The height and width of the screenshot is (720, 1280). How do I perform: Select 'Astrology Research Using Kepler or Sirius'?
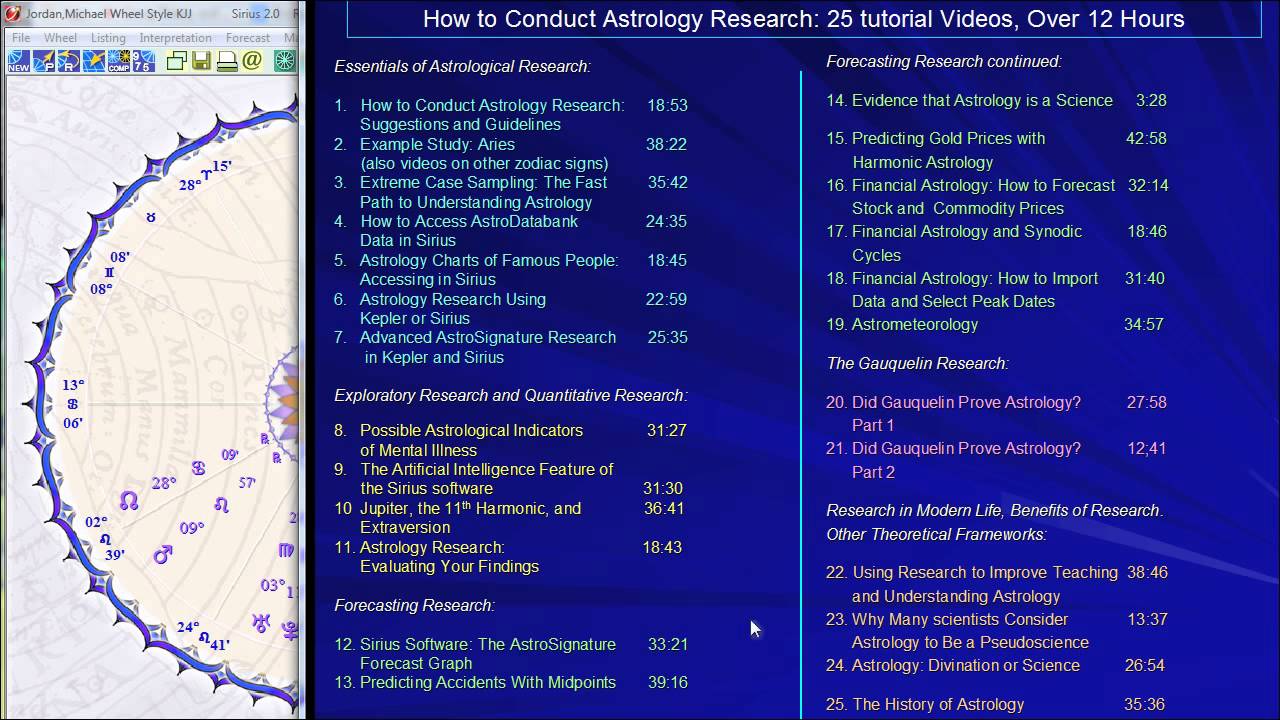pyautogui.click(x=453, y=309)
